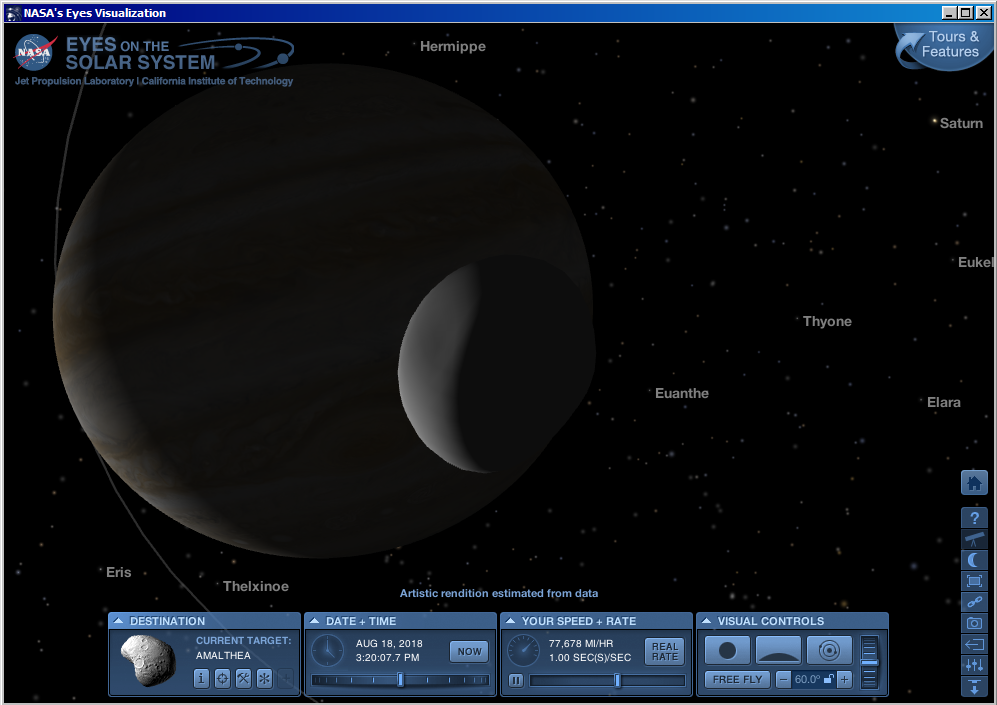Click the 60.0° field of view value

pyautogui.click(x=808, y=680)
